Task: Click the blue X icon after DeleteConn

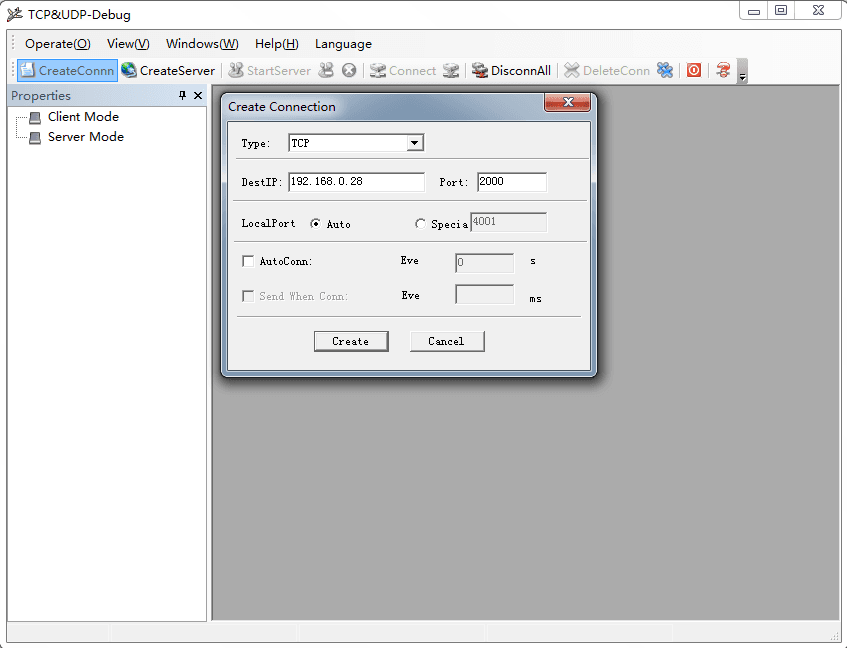Action: (x=665, y=70)
